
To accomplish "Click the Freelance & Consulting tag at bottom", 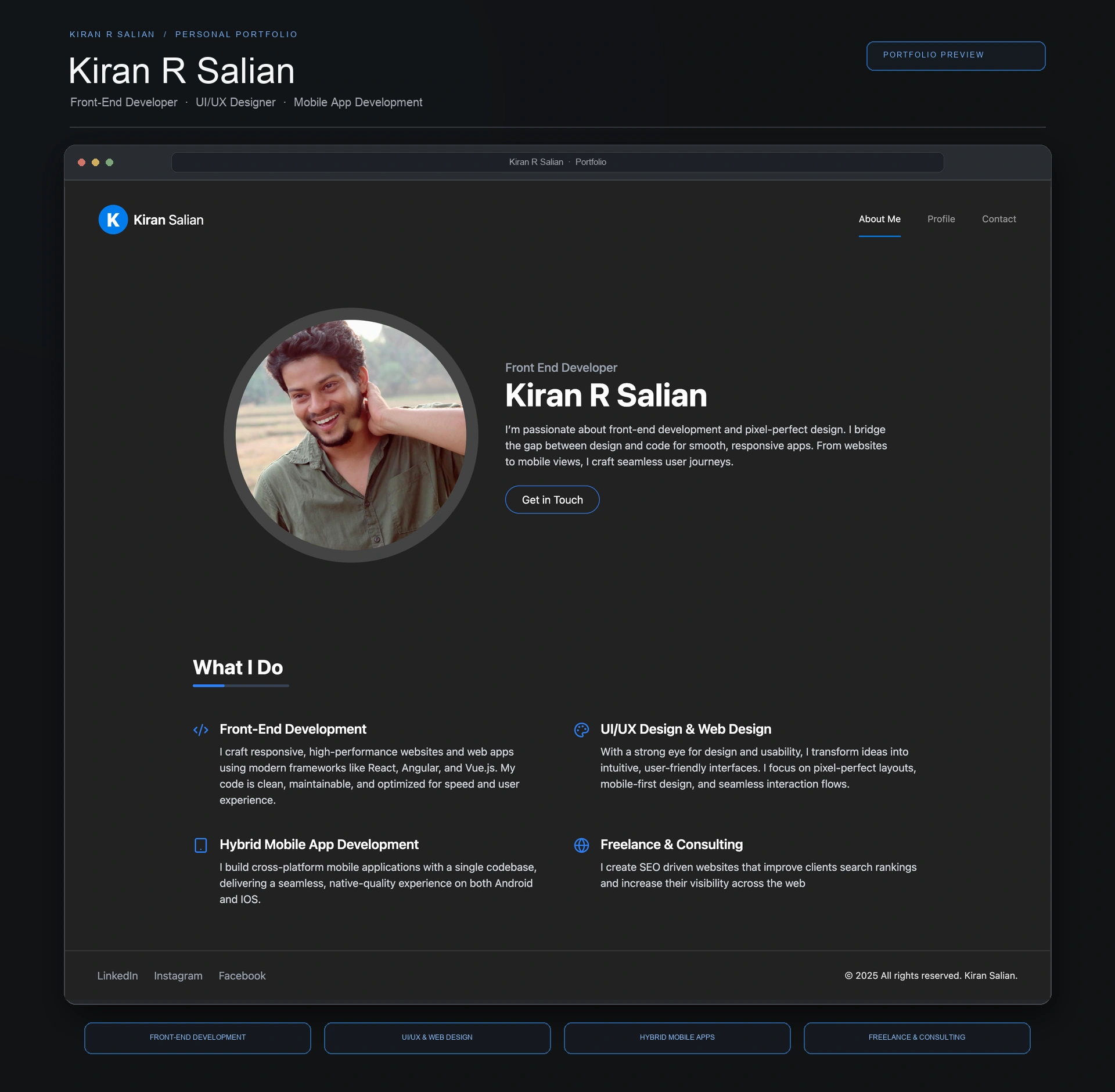I will point(916,1037).
